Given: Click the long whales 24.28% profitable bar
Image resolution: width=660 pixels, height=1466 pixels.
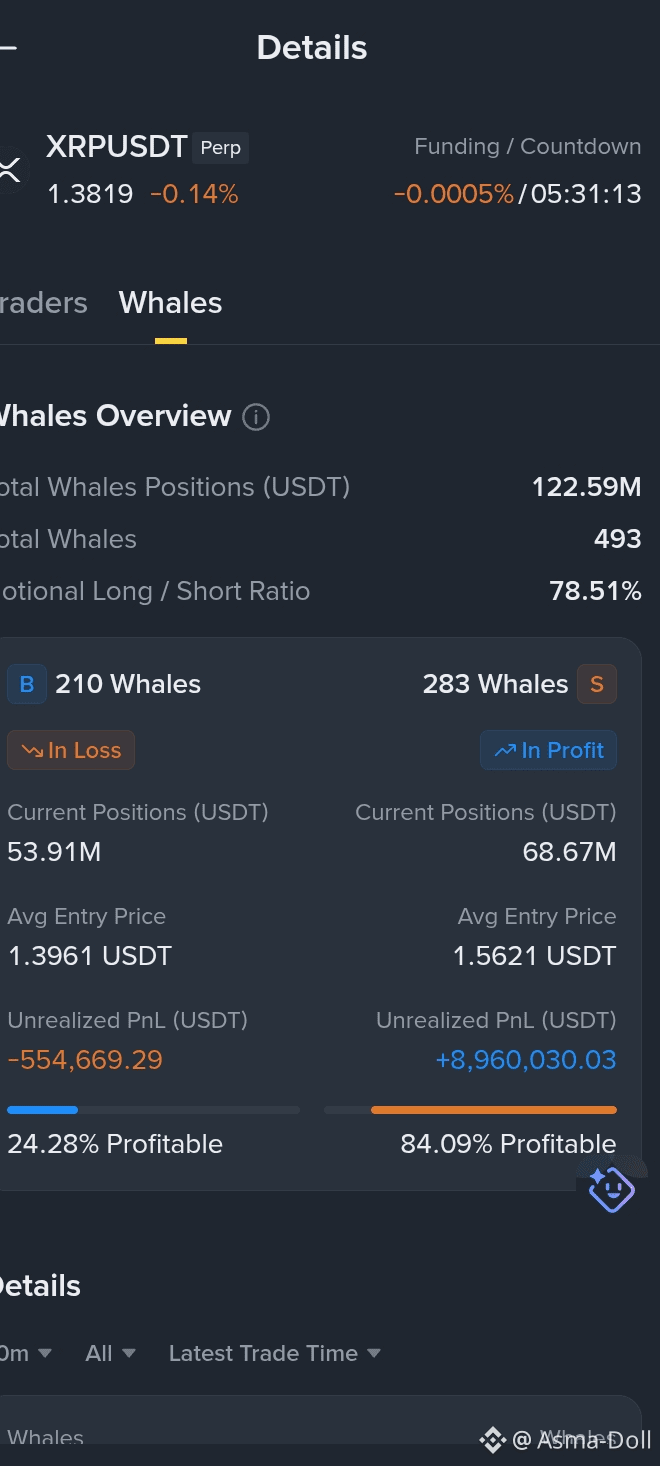Looking at the screenshot, I should (x=153, y=1110).
